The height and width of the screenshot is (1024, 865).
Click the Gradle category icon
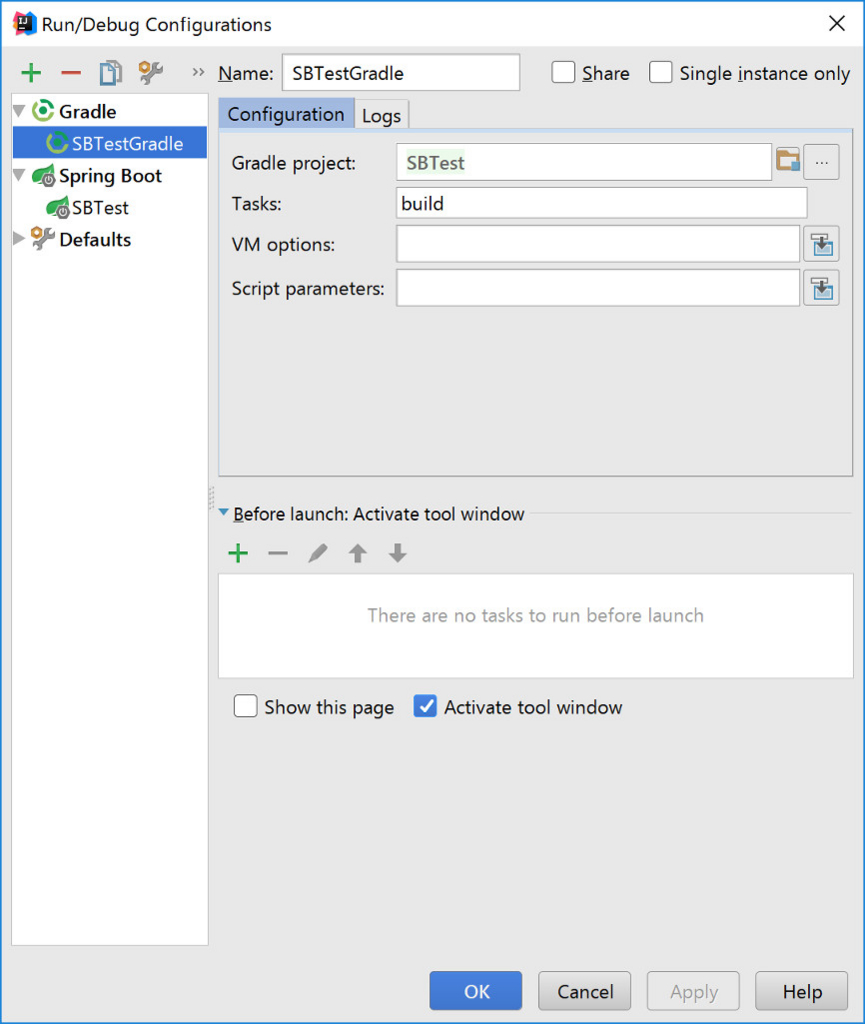(x=43, y=111)
